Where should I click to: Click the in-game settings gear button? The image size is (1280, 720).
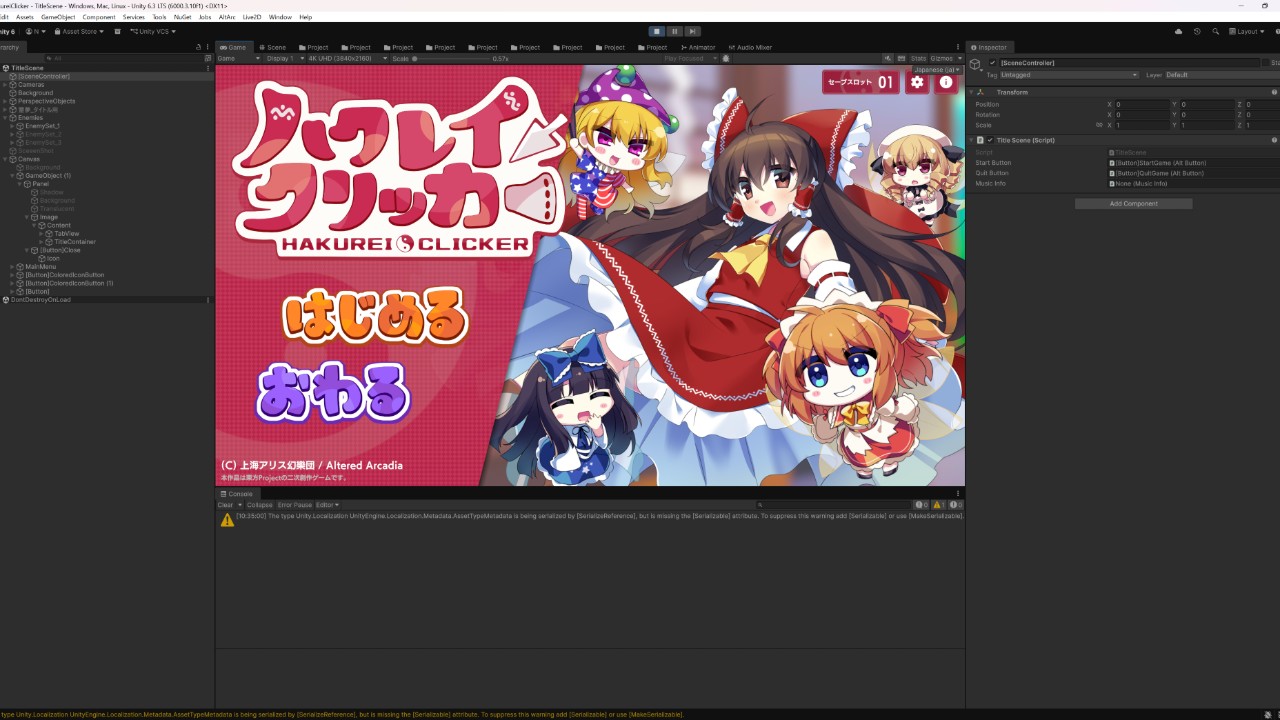click(917, 82)
